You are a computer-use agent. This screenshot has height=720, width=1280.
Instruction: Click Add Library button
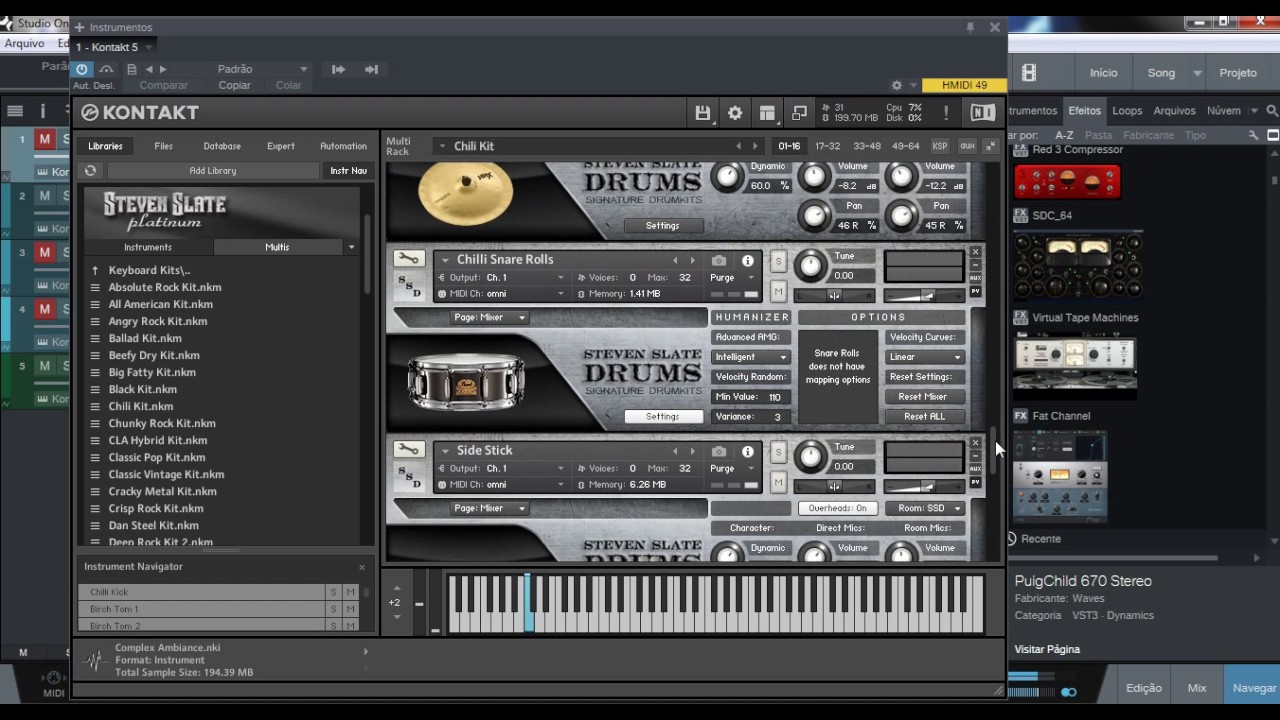coord(213,171)
